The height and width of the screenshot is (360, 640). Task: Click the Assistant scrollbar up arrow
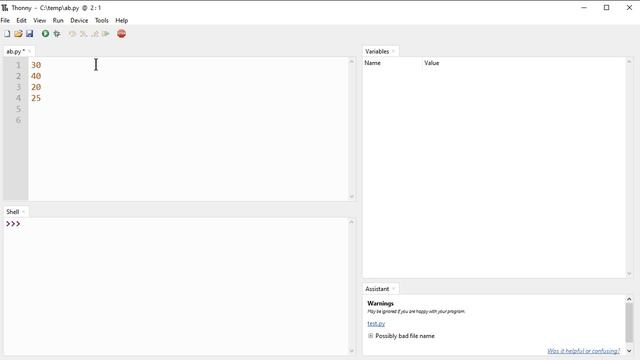[x=629, y=299]
